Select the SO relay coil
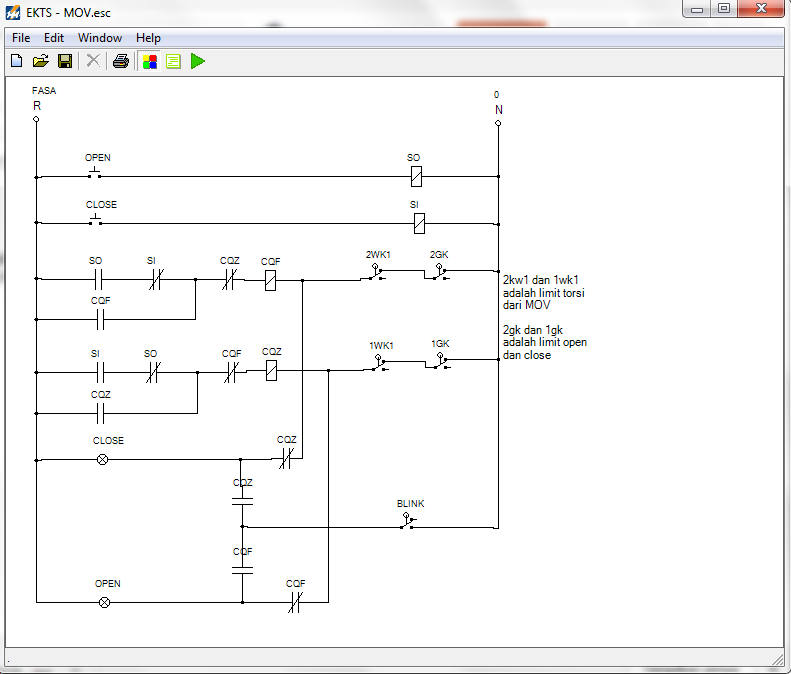Image resolution: width=791 pixels, height=674 pixels. point(416,177)
